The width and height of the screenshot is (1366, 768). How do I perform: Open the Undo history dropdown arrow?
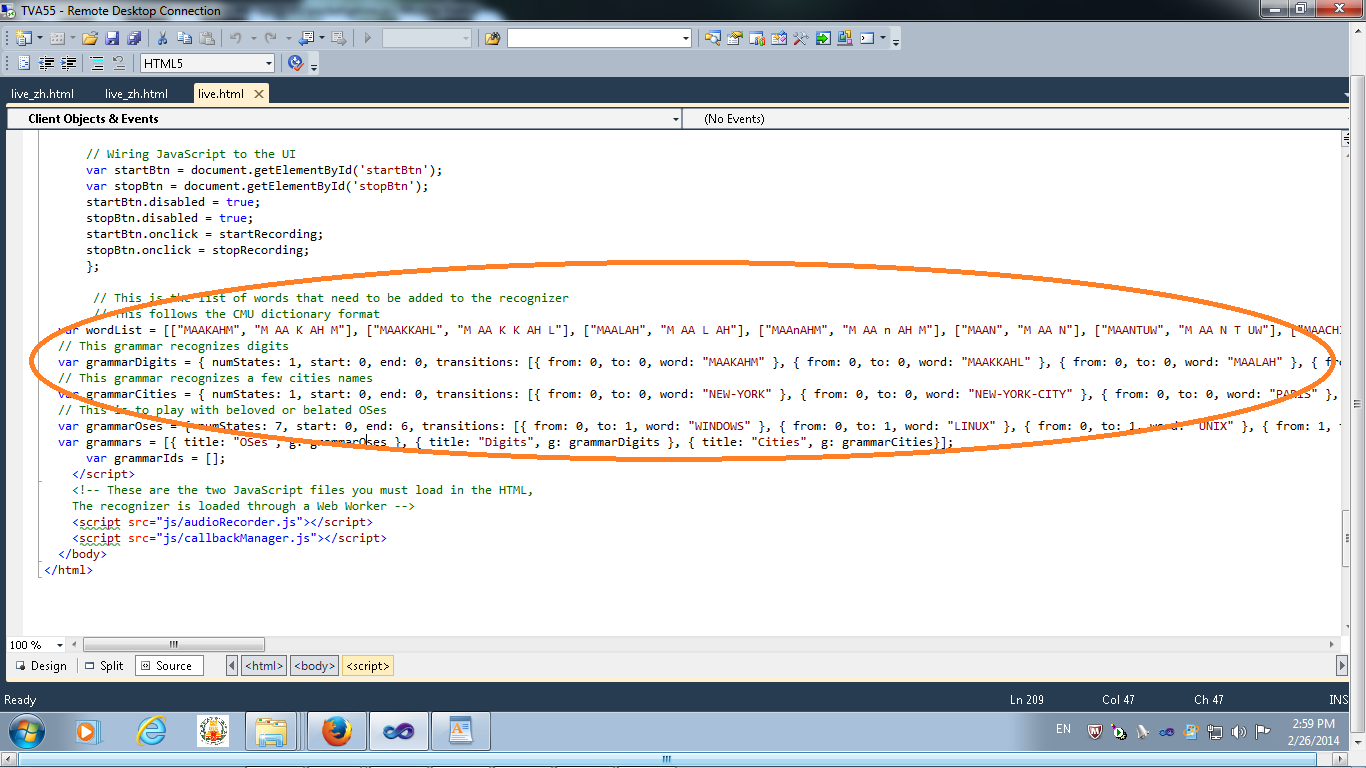253,38
